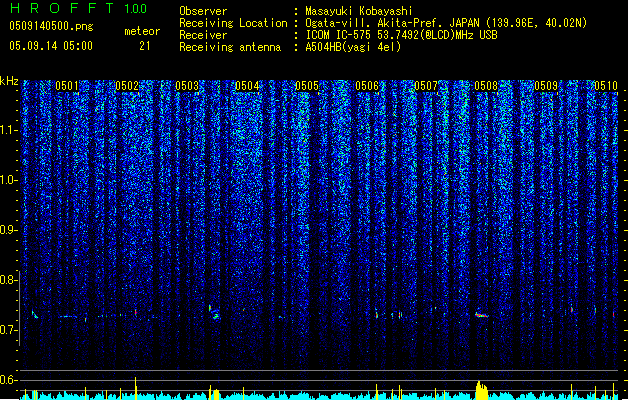Click the 1.1 kHz axis label
The height and width of the screenshot is (400, 629).
point(9,130)
